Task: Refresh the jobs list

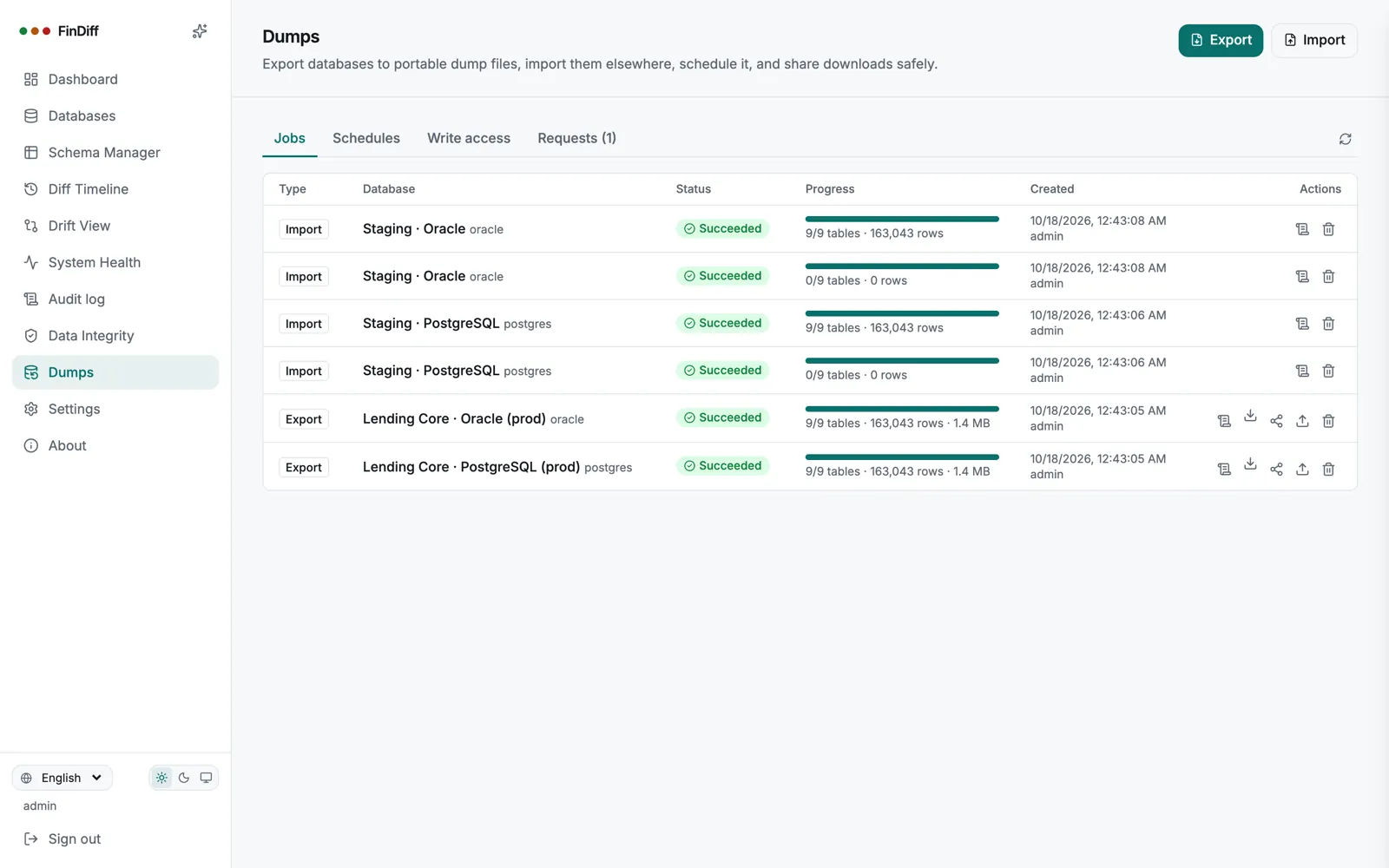Action: (x=1345, y=139)
